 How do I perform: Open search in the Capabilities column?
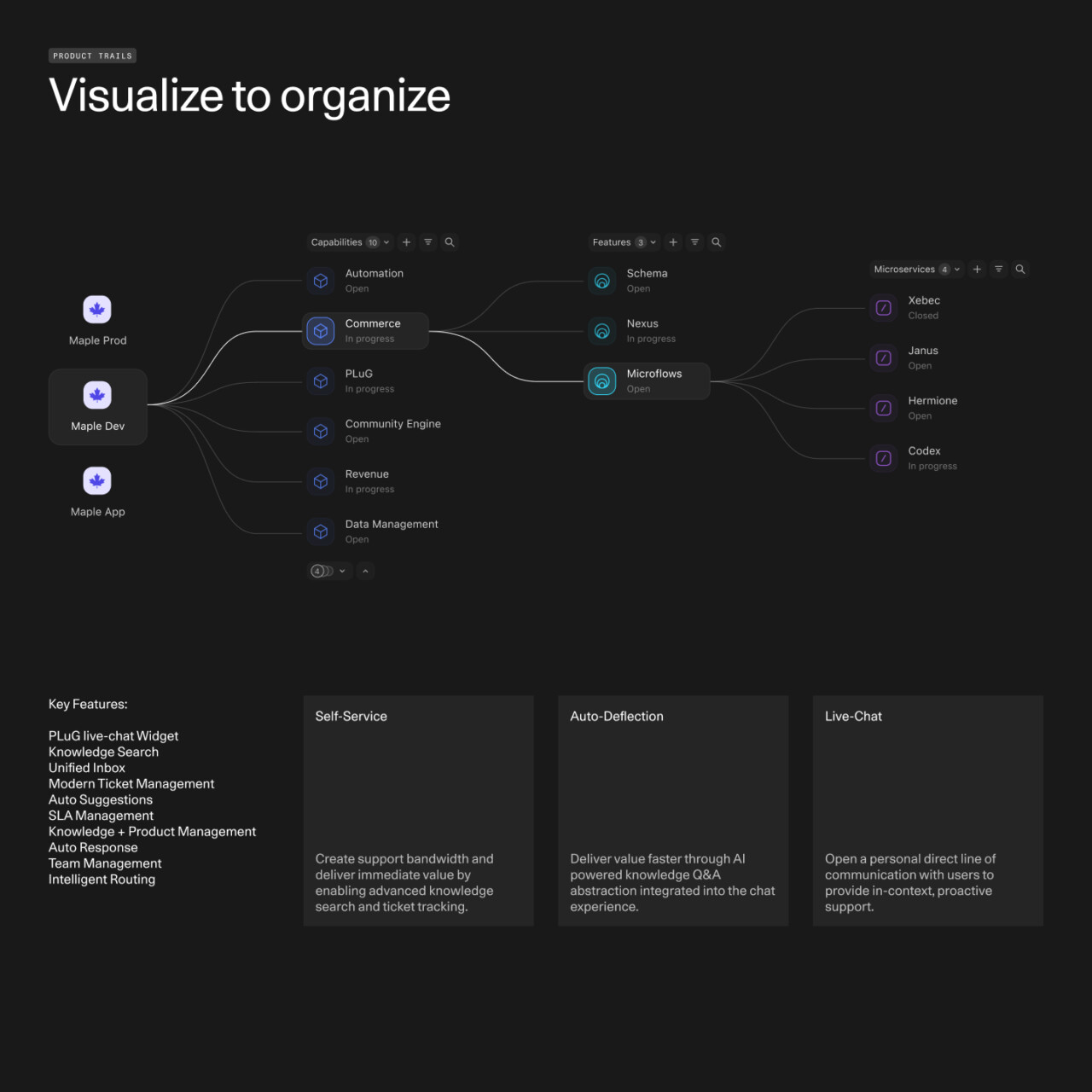(x=450, y=242)
